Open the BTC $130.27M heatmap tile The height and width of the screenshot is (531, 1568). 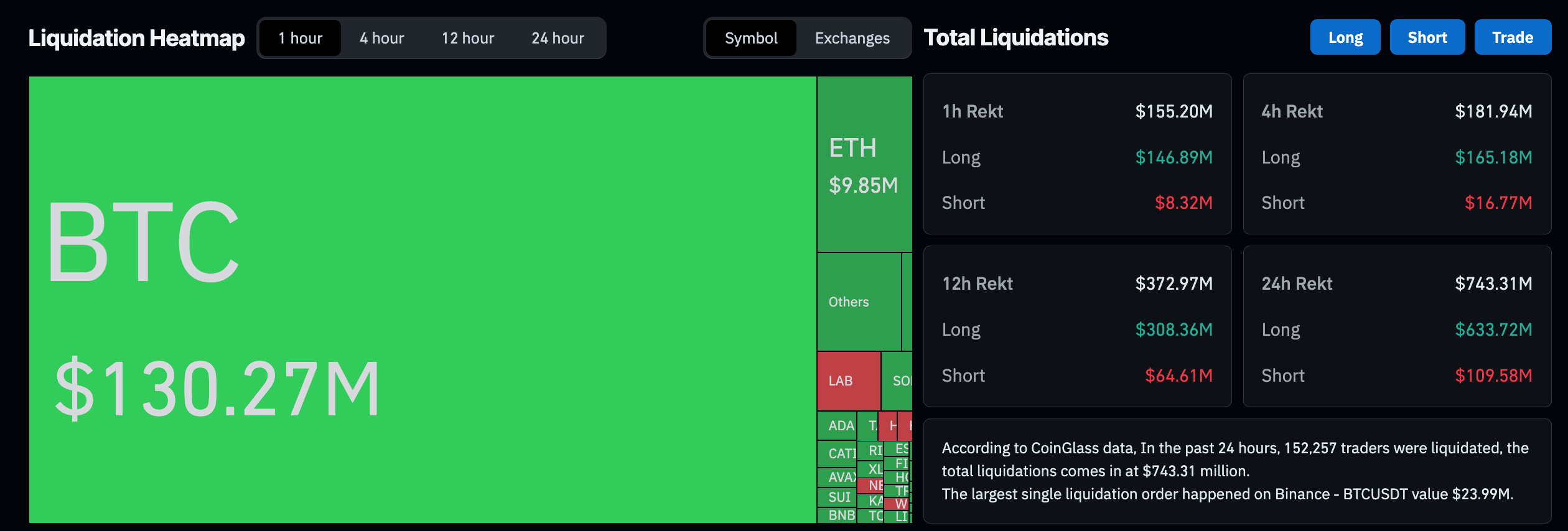pyautogui.click(x=422, y=300)
